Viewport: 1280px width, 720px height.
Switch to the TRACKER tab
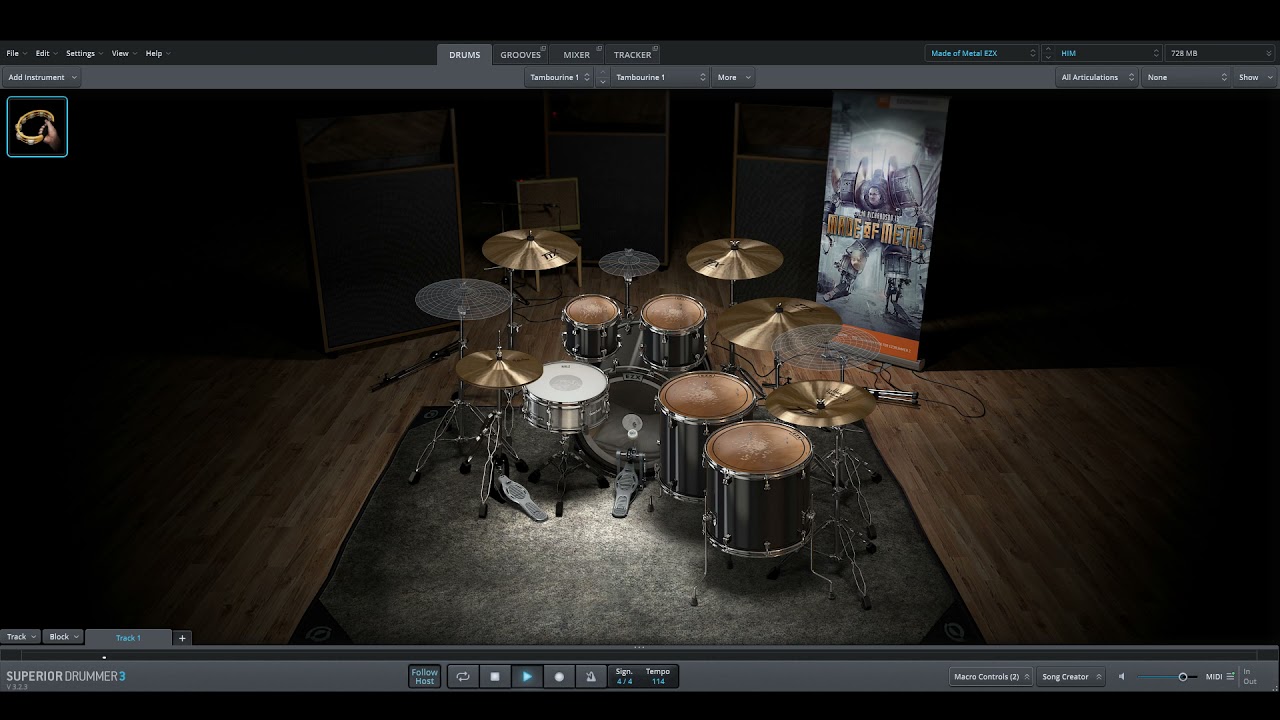633,55
